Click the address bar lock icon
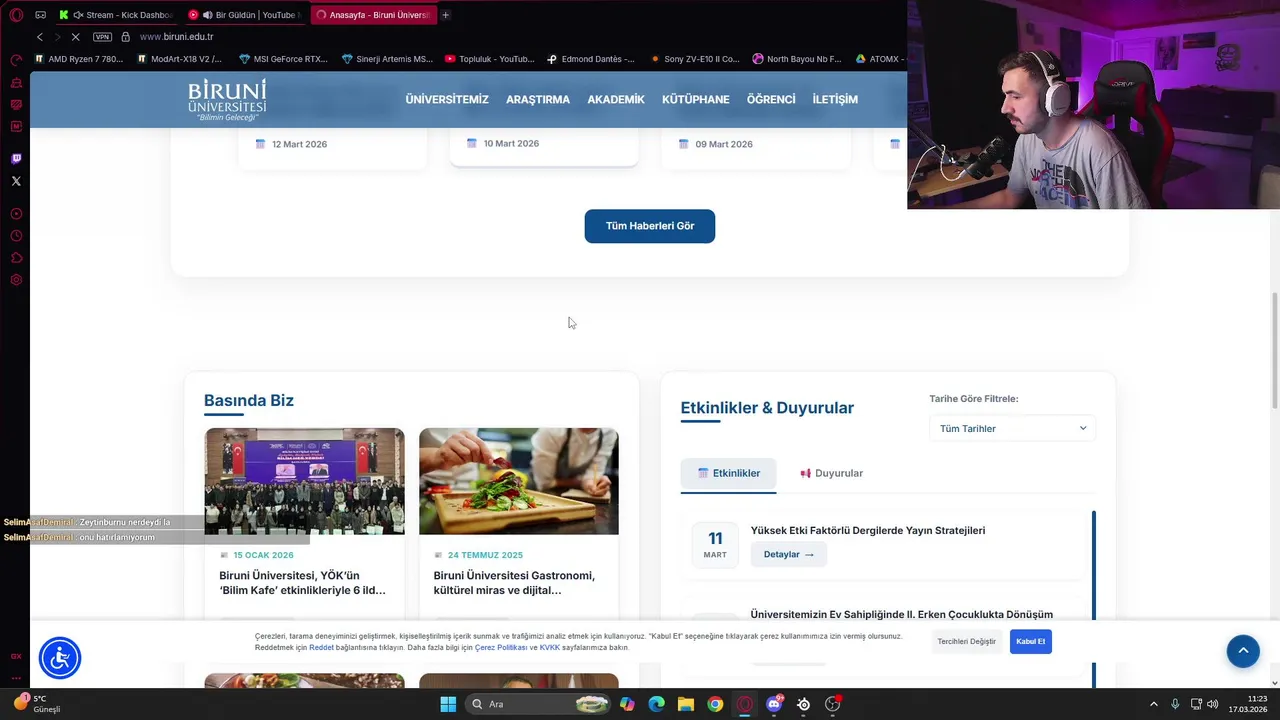This screenshot has width=1280, height=720. point(125,37)
